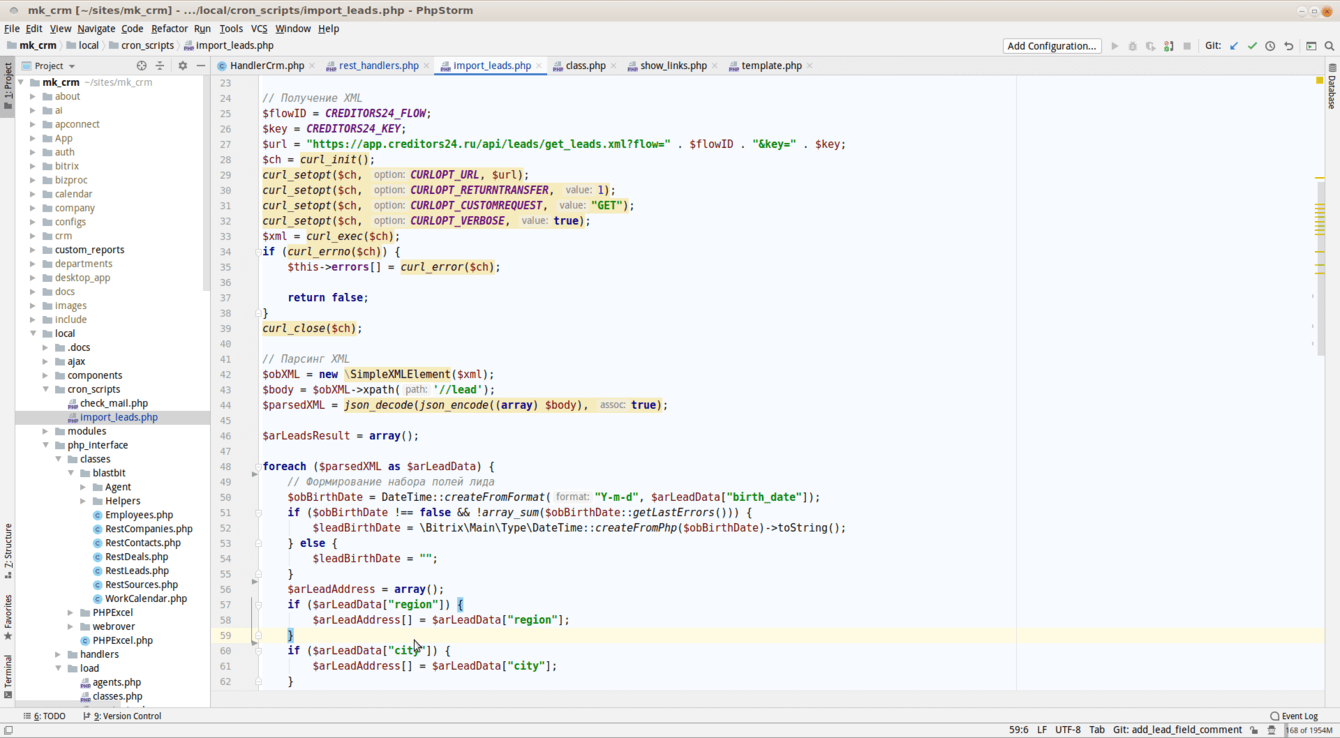This screenshot has width=1340, height=738.
Task: Open Project panel gear settings
Action: pyautogui.click(x=182, y=66)
